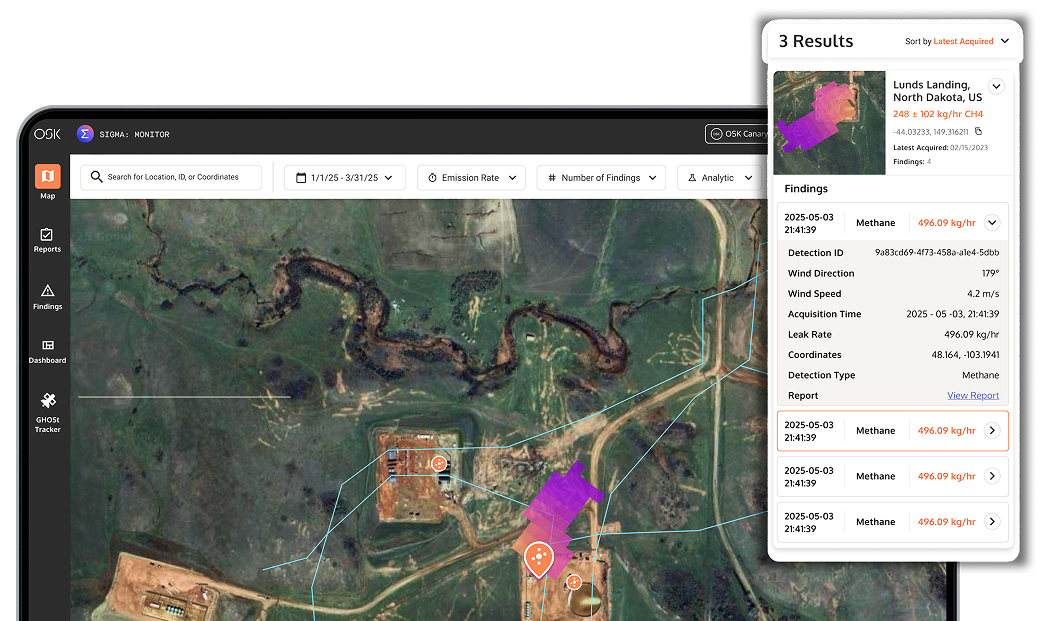Click the Lunds Landing, North Dakota title
1042x621 pixels.
(937, 91)
